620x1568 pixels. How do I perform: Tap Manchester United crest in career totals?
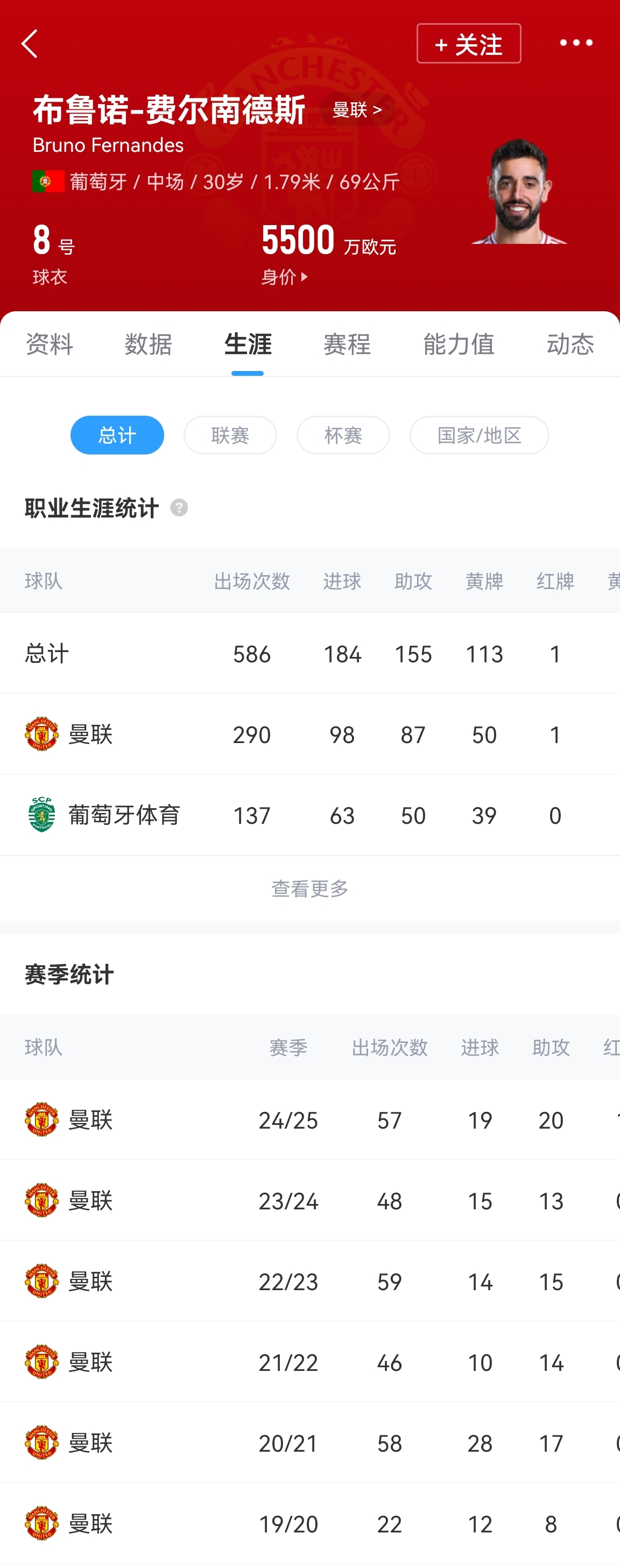click(x=41, y=734)
